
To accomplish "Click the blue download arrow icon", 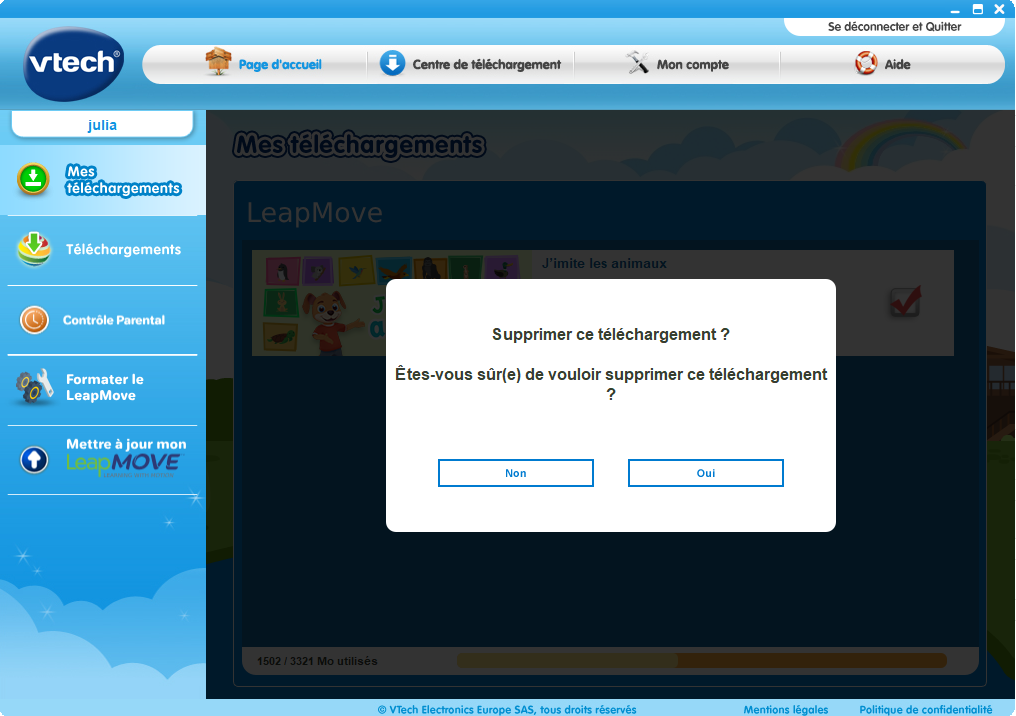I will pyautogui.click(x=392, y=64).
